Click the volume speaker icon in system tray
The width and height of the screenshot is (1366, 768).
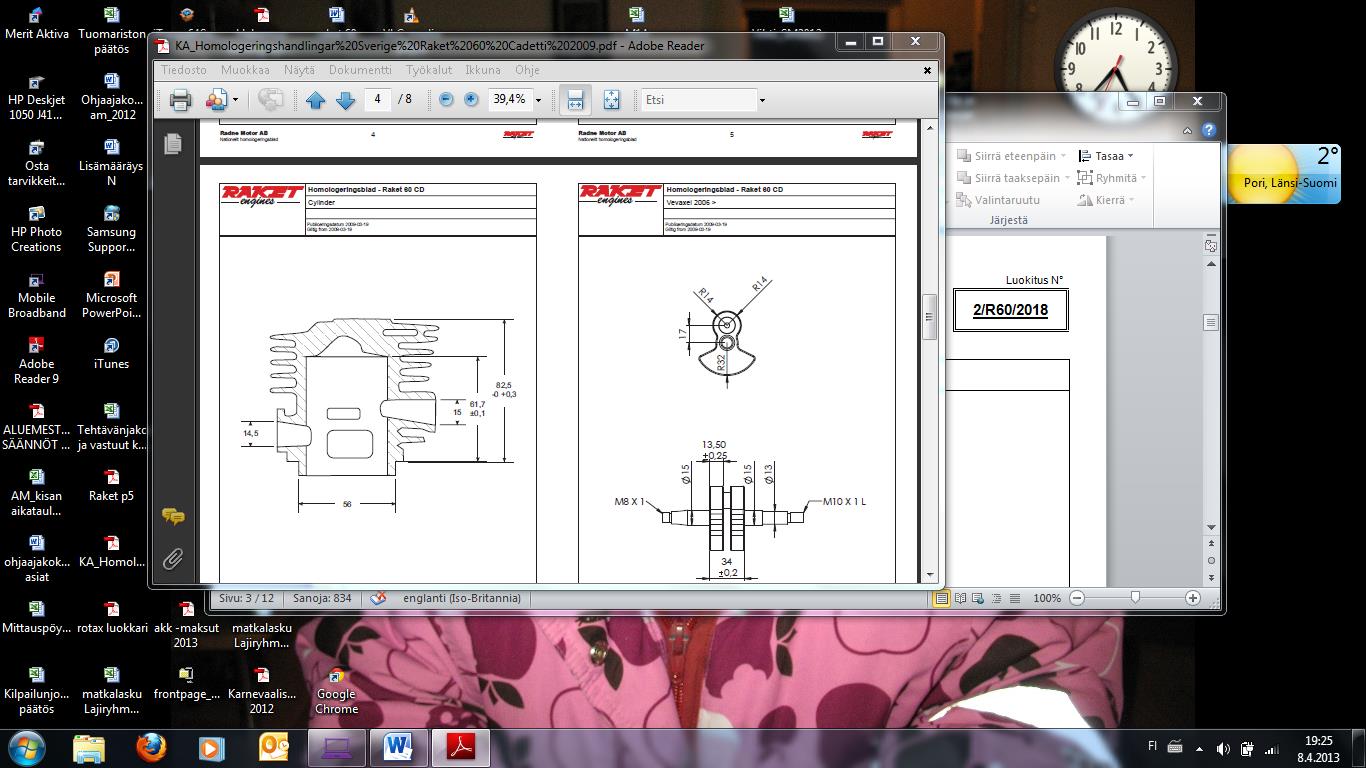pos(1222,748)
